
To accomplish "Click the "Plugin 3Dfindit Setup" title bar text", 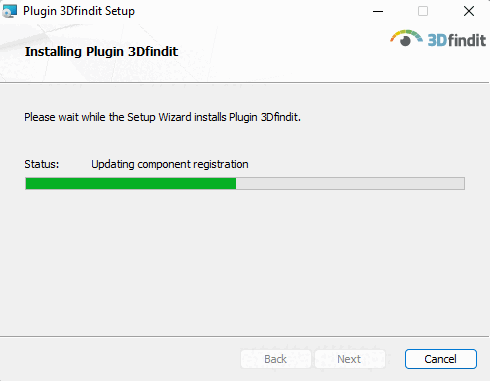I will point(79,11).
